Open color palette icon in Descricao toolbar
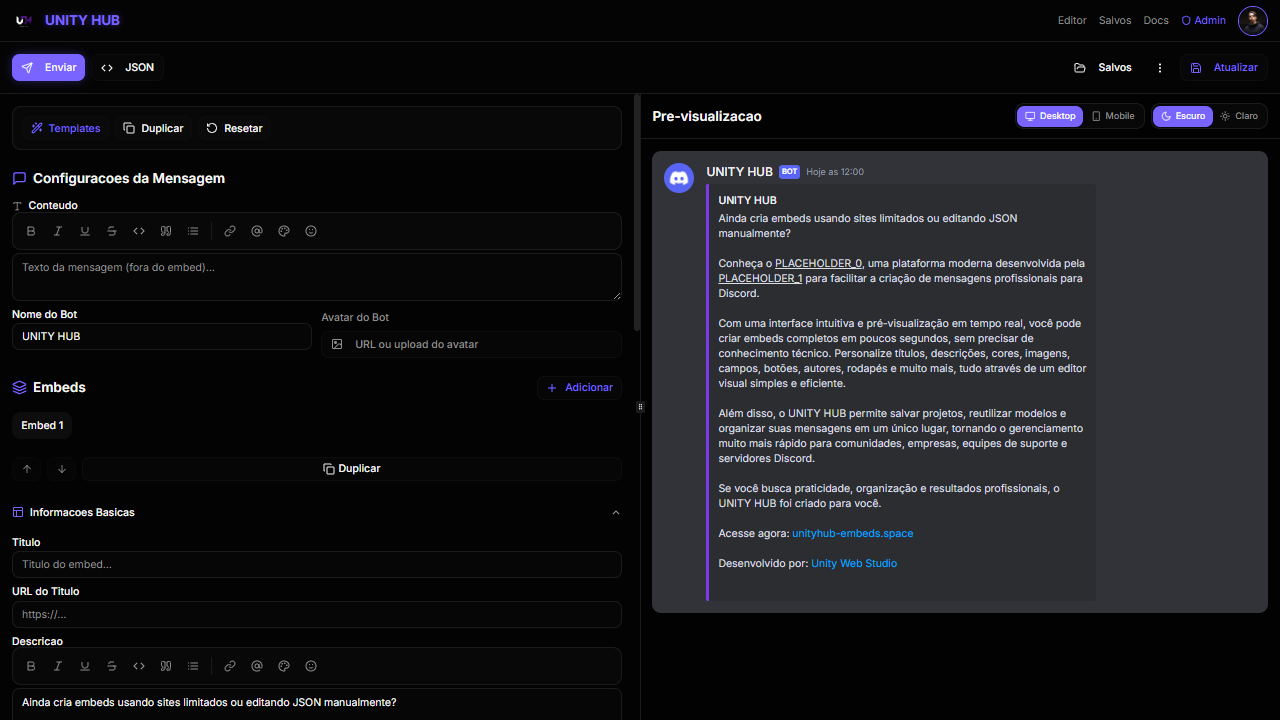Image resolution: width=1280 pixels, height=720 pixels. pyautogui.click(x=284, y=666)
